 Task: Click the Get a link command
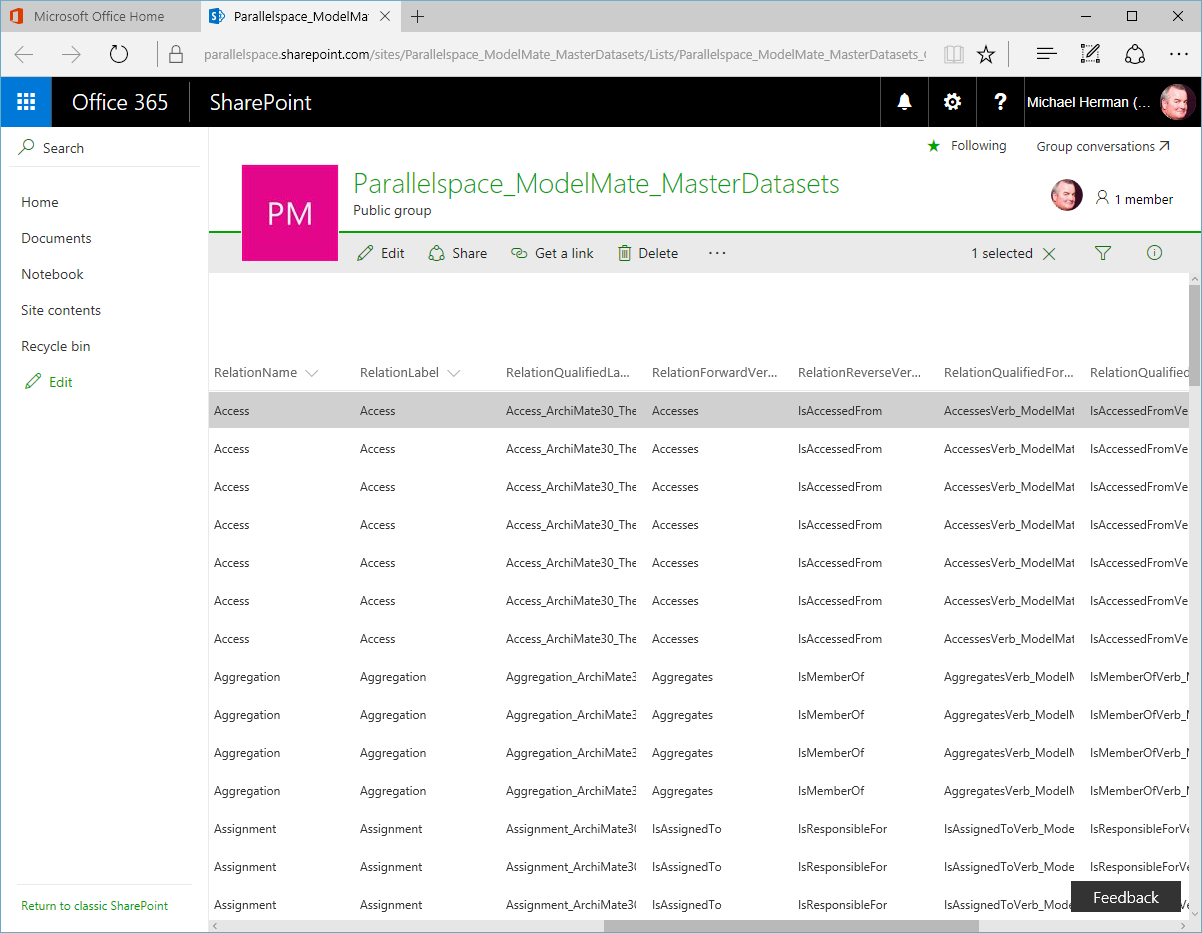[552, 253]
